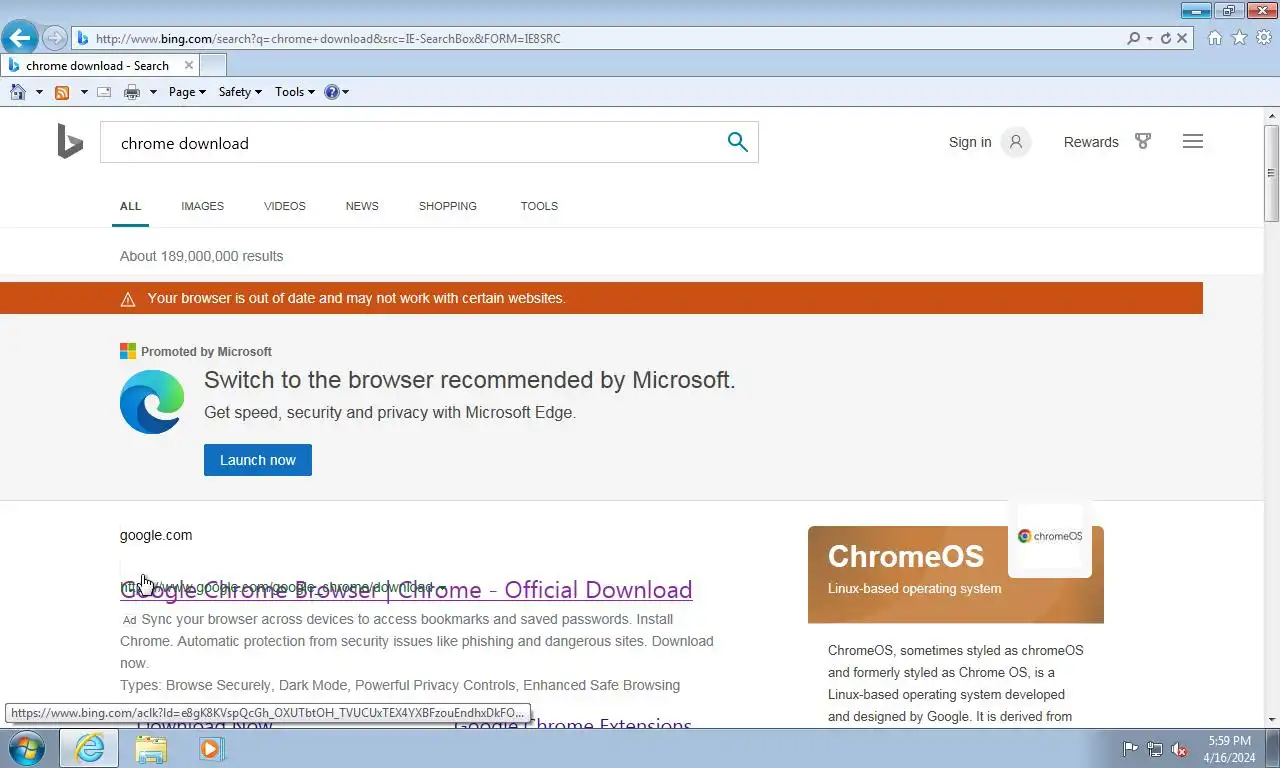Open the Bing hamburger menu
The image size is (1280, 768).
[1192, 142]
